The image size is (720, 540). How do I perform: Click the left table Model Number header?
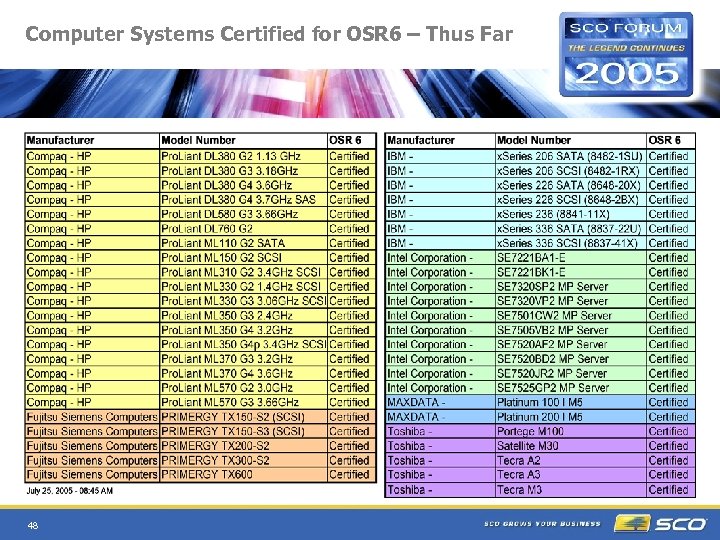click(243, 141)
